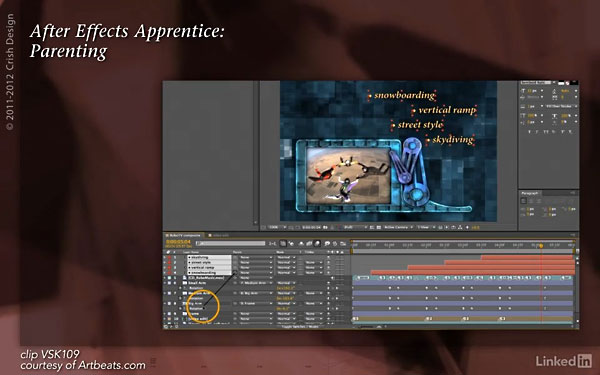Select Right Align text in Paragraph panel

tap(539, 201)
